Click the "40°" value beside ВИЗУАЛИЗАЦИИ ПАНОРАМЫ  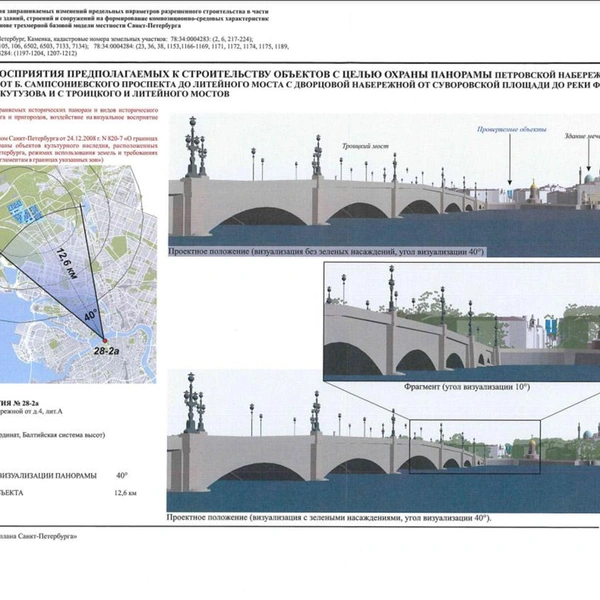point(122,475)
